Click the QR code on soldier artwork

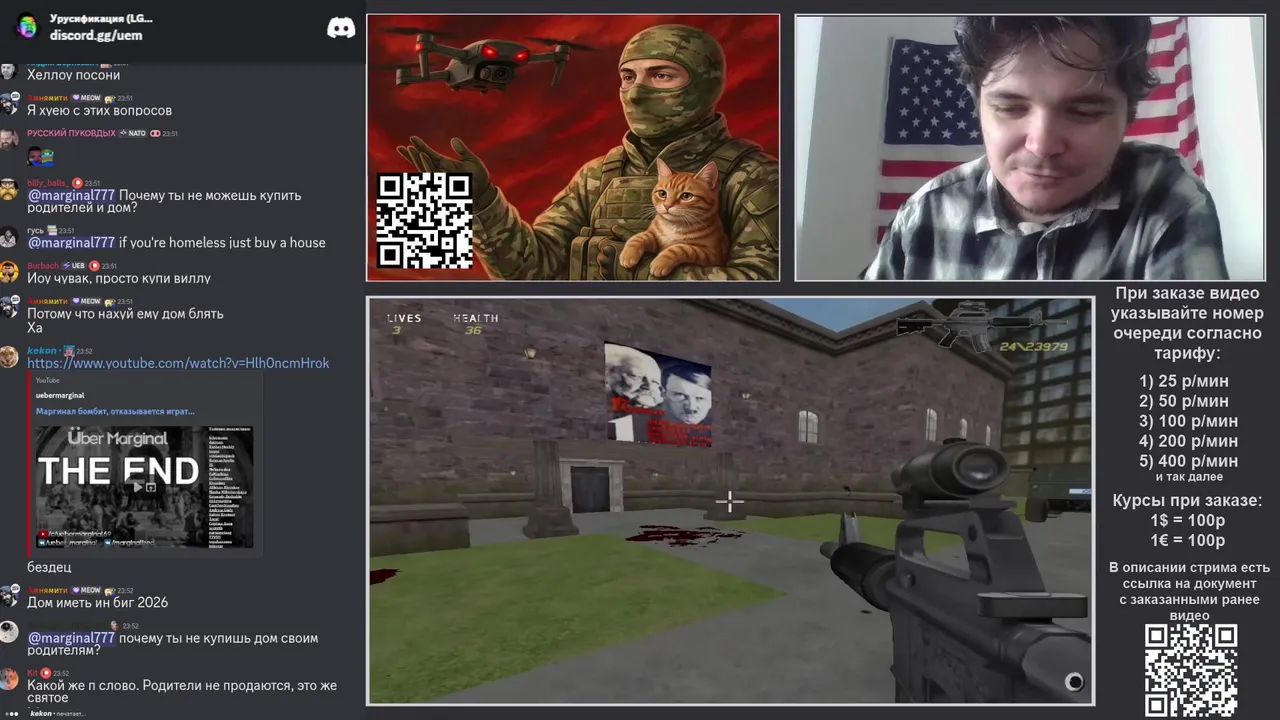(x=424, y=220)
